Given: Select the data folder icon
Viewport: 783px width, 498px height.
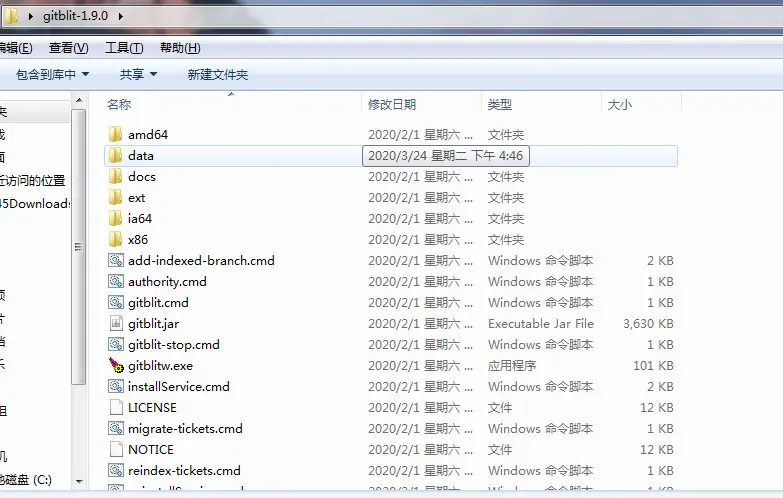Looking at the screenshot, I should tap(115, 155).
